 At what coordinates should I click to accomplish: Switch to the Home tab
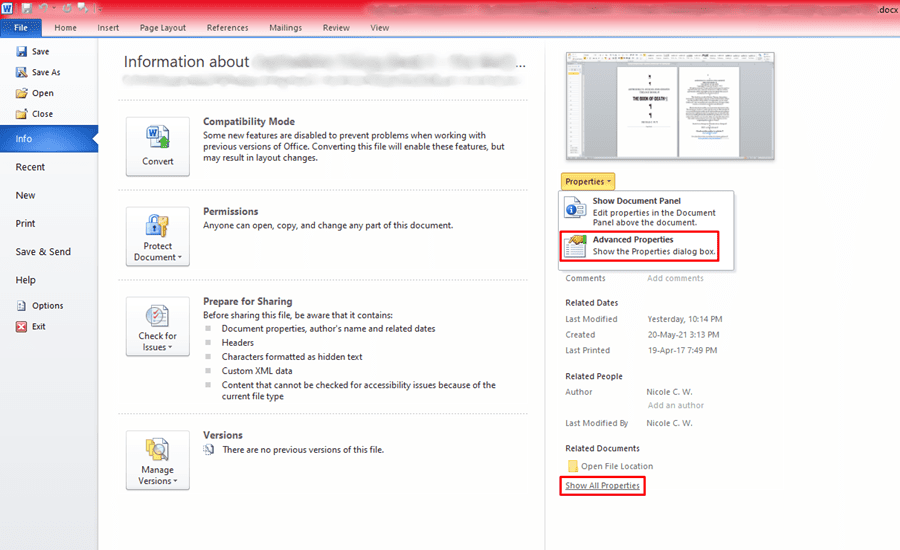pyautogui.click(x=65, y=28)
